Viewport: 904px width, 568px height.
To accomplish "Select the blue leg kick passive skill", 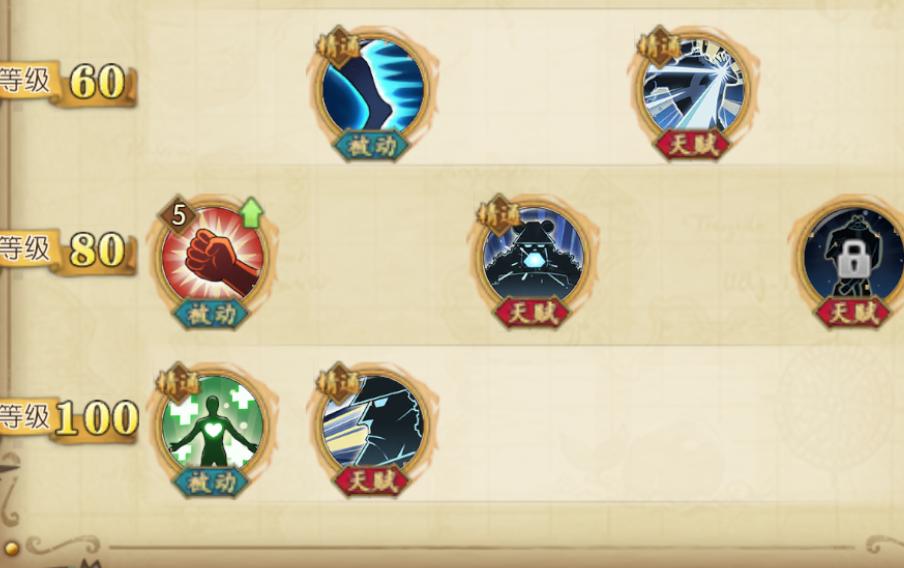I will pos(372,88).
